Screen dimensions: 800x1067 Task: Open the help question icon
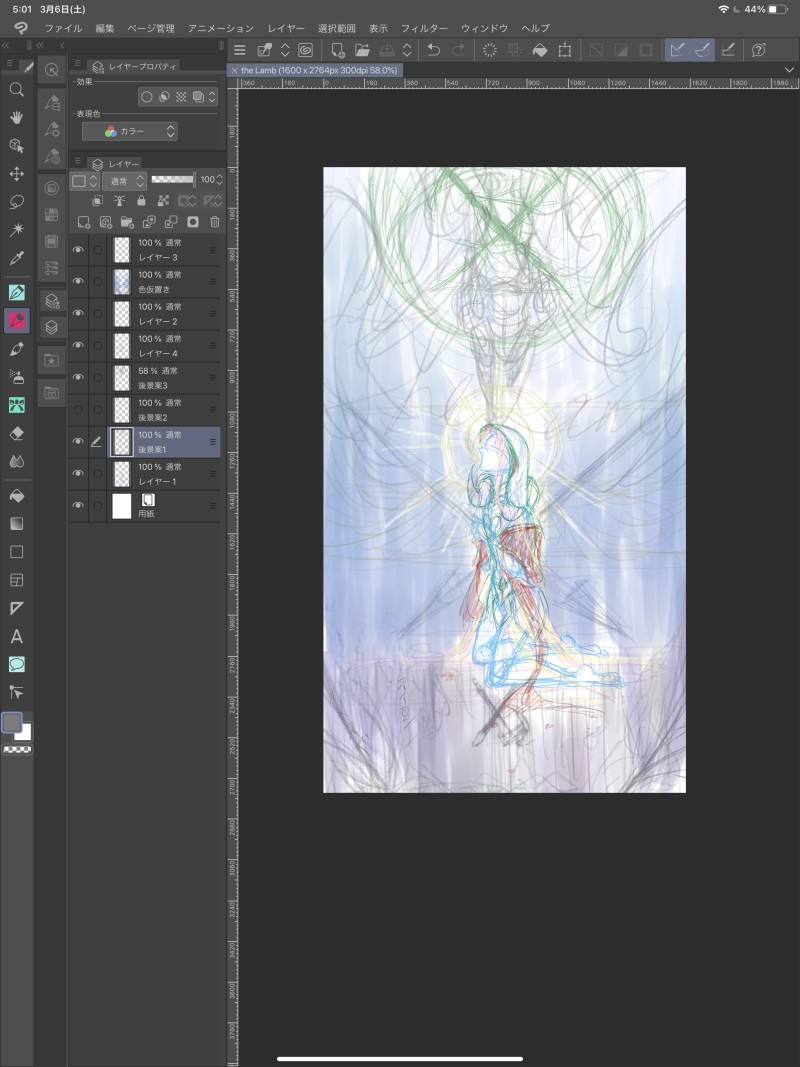759,50
